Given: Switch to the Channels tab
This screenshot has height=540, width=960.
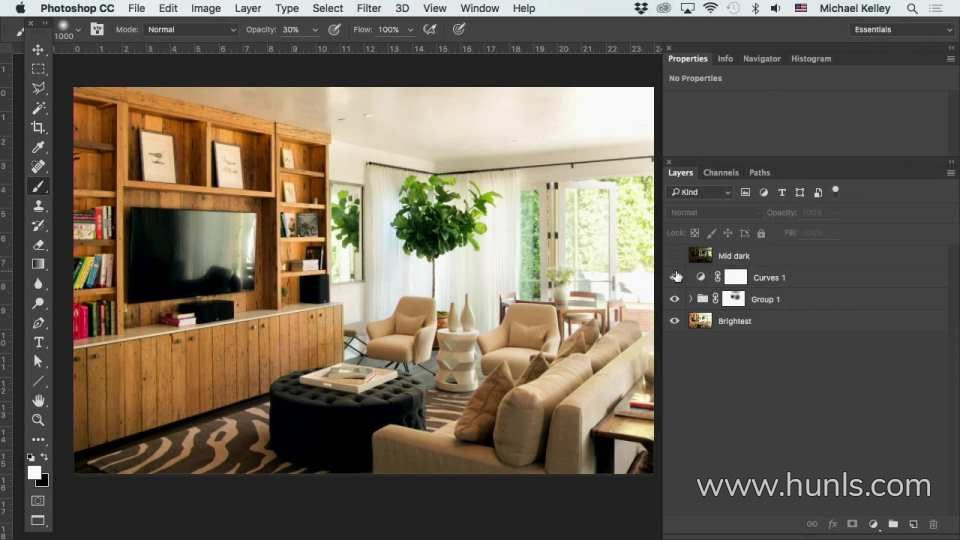Looking at the screenshot, I should point(721,173).
